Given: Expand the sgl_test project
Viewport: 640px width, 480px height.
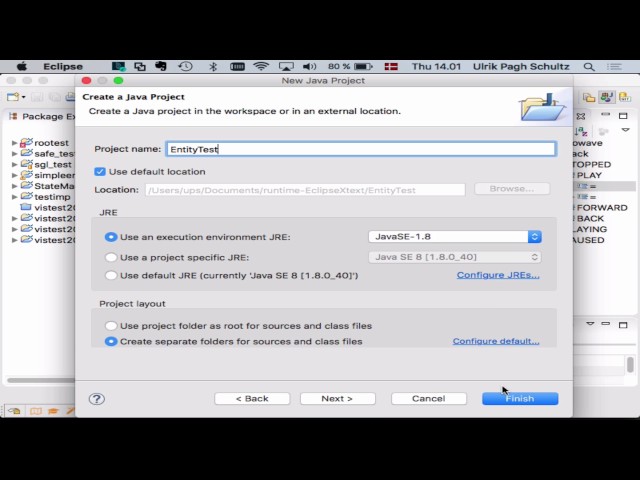Looking at the screenshot, I should (x=14, y=164).
